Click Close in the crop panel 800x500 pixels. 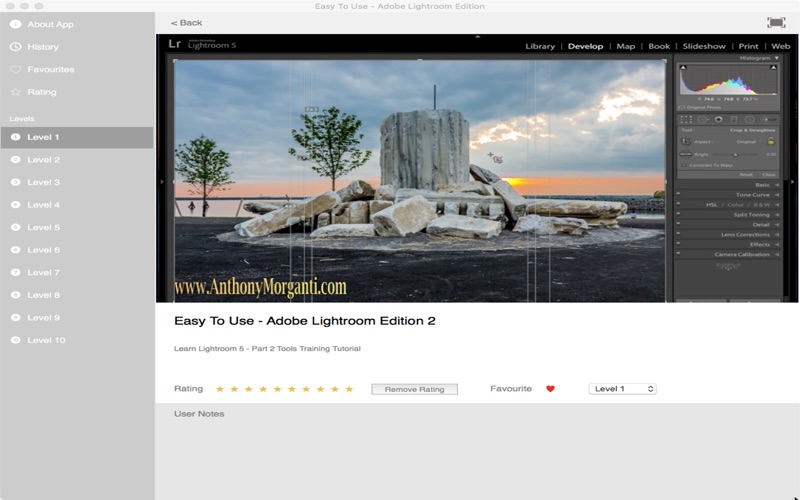(x=769, y=174)
